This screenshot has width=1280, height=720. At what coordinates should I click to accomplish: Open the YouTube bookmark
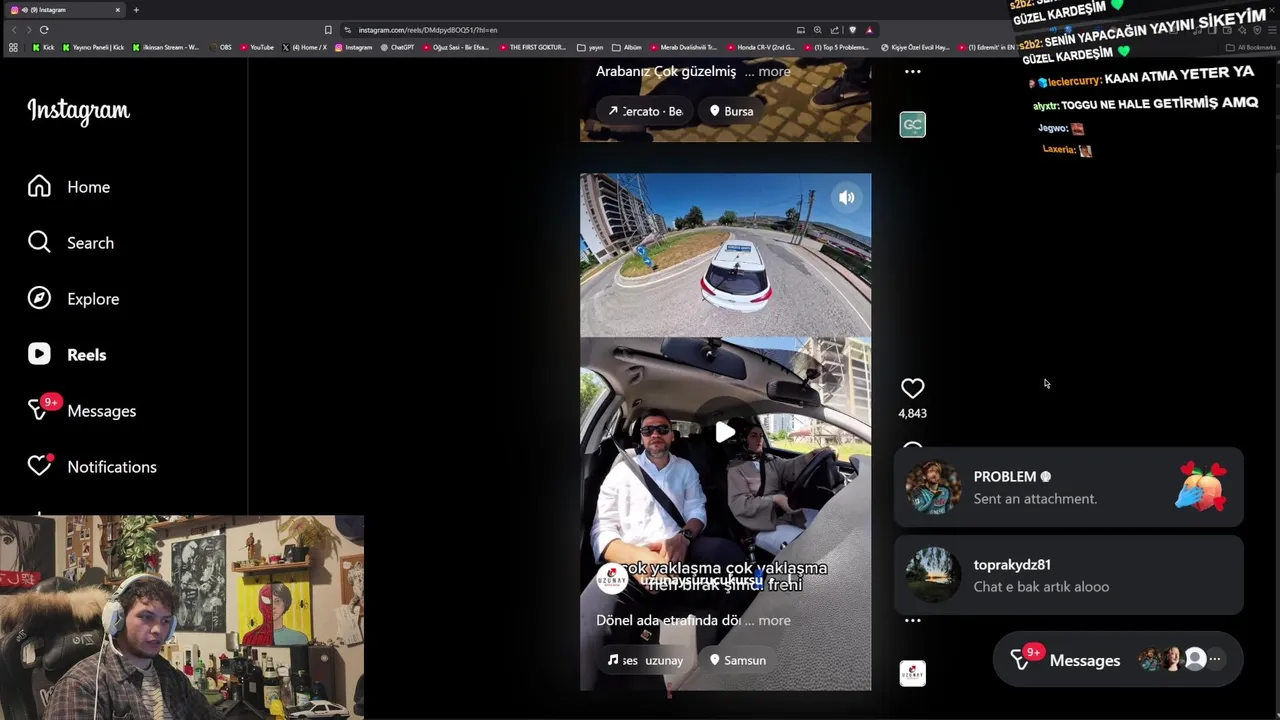pos(257,47)
